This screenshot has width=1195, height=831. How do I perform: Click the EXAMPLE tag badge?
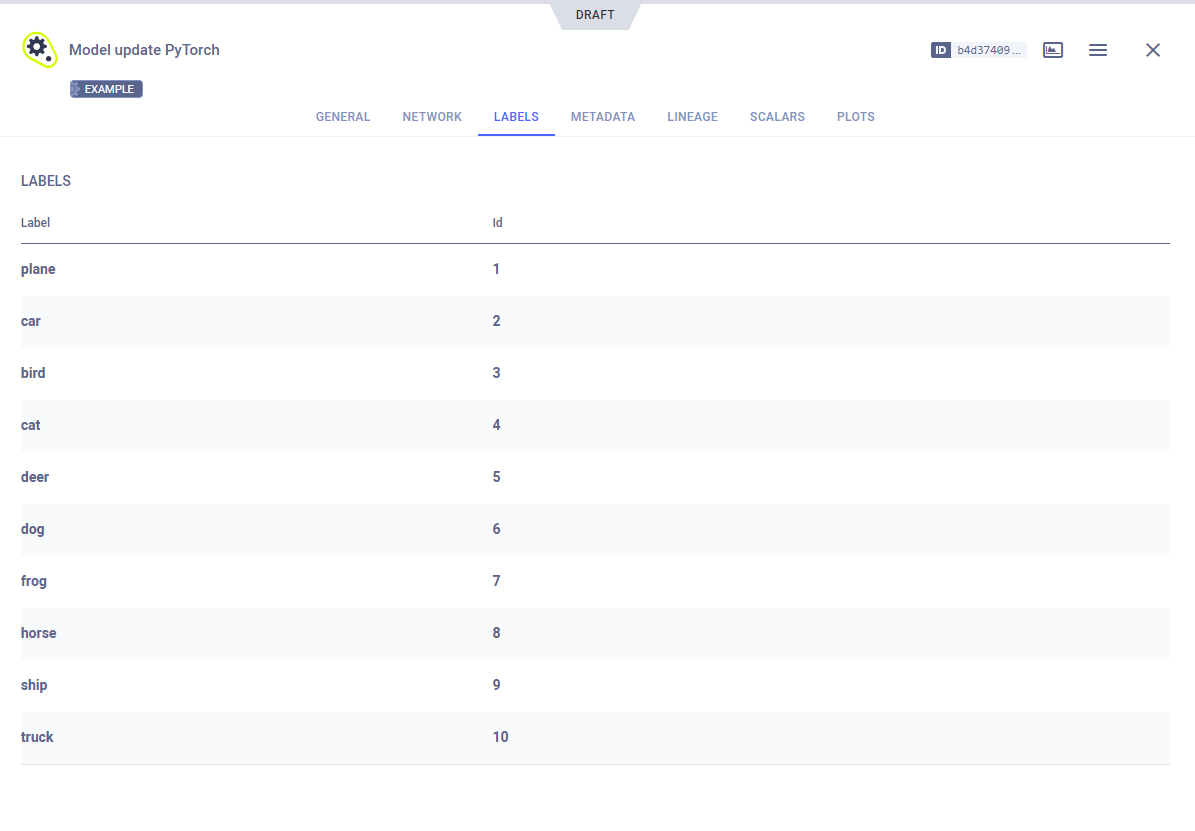click(106, 89)
